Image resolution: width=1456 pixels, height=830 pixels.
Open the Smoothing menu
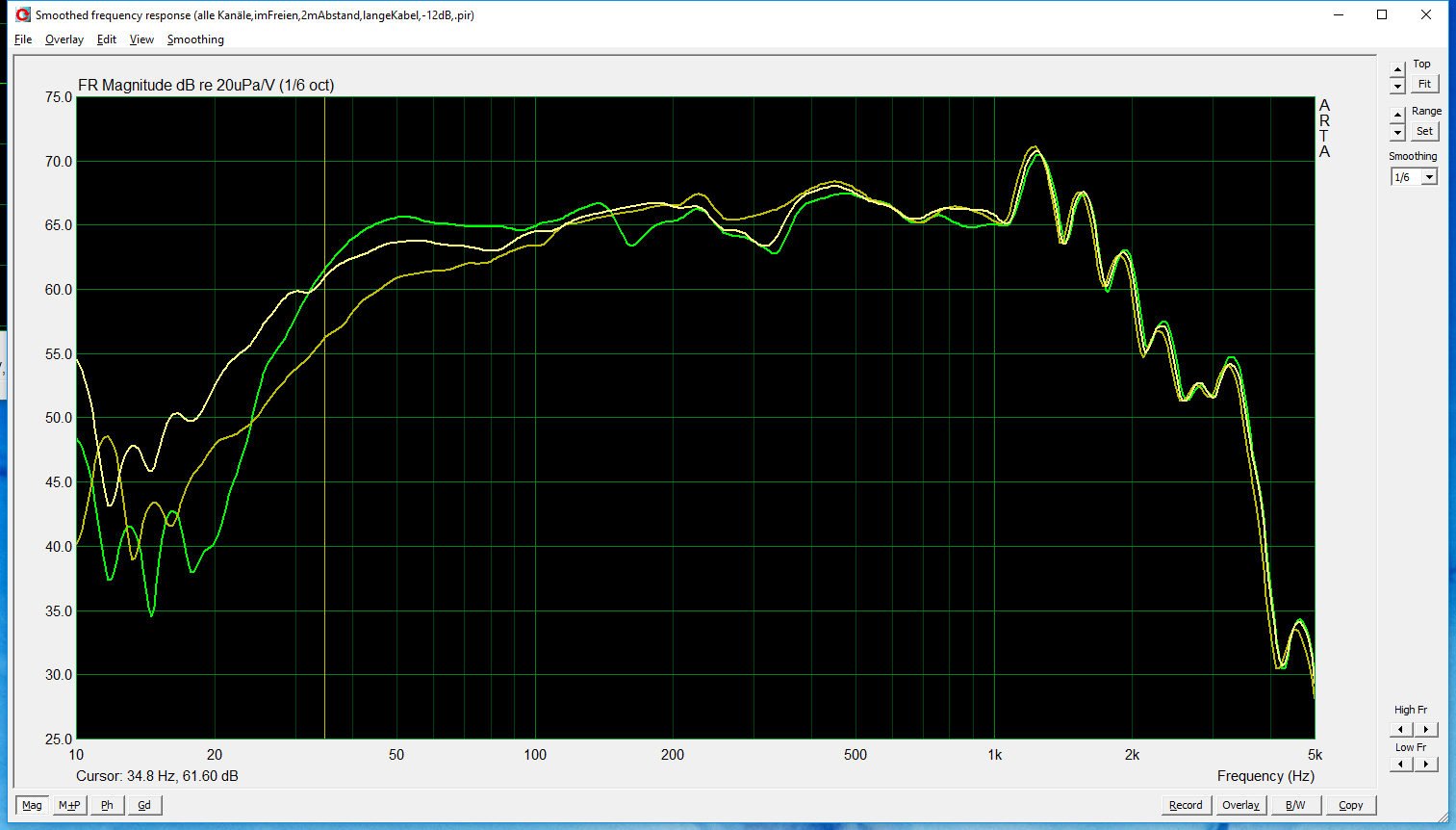point(195,39)
